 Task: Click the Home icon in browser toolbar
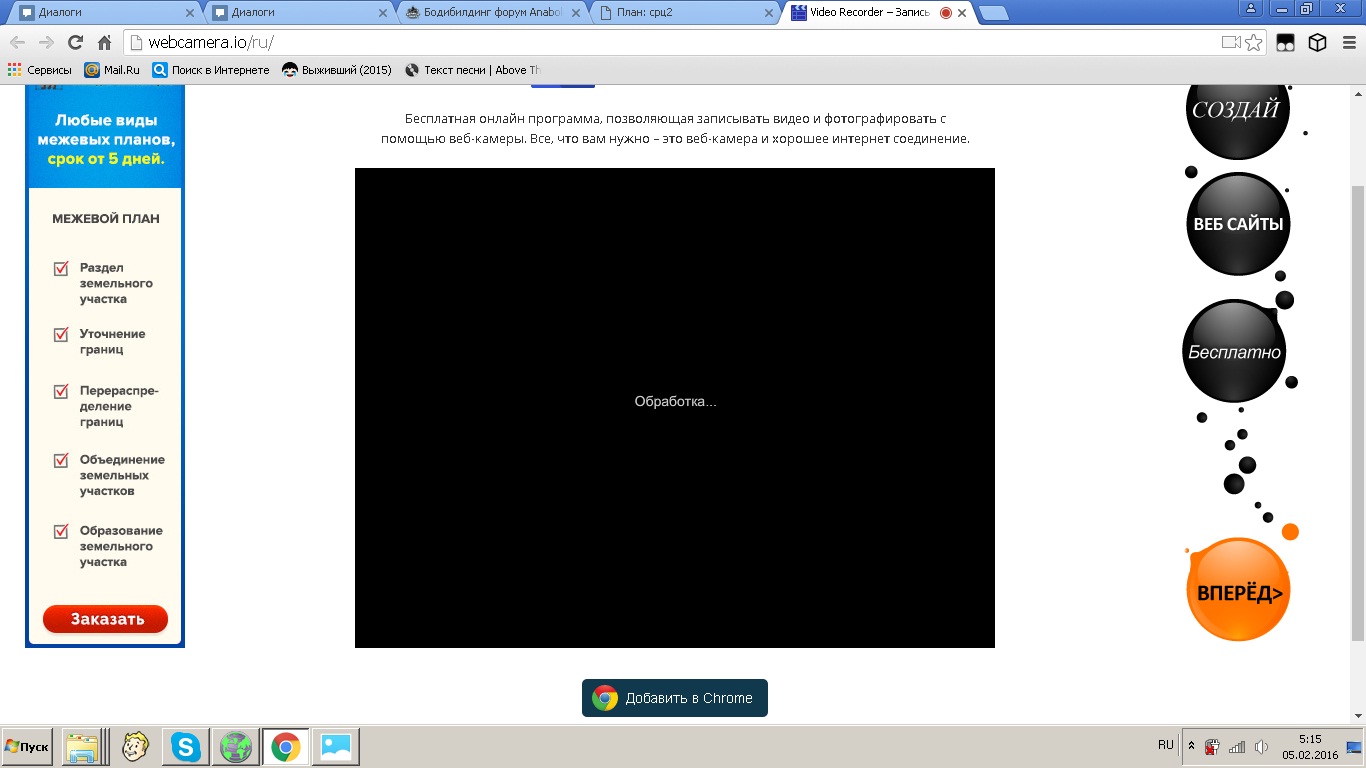click(104, 42)
